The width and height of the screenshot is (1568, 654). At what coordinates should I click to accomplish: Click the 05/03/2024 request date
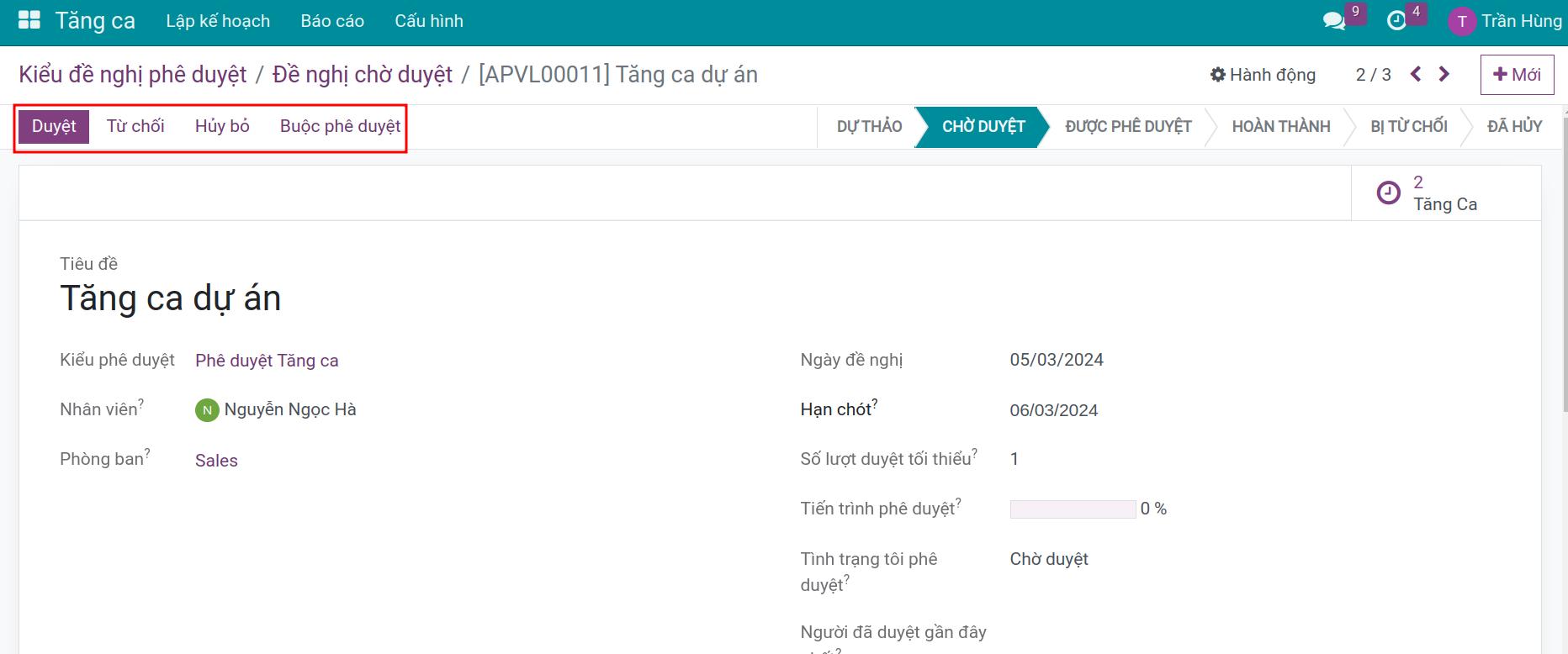[x=1057, y=360]
